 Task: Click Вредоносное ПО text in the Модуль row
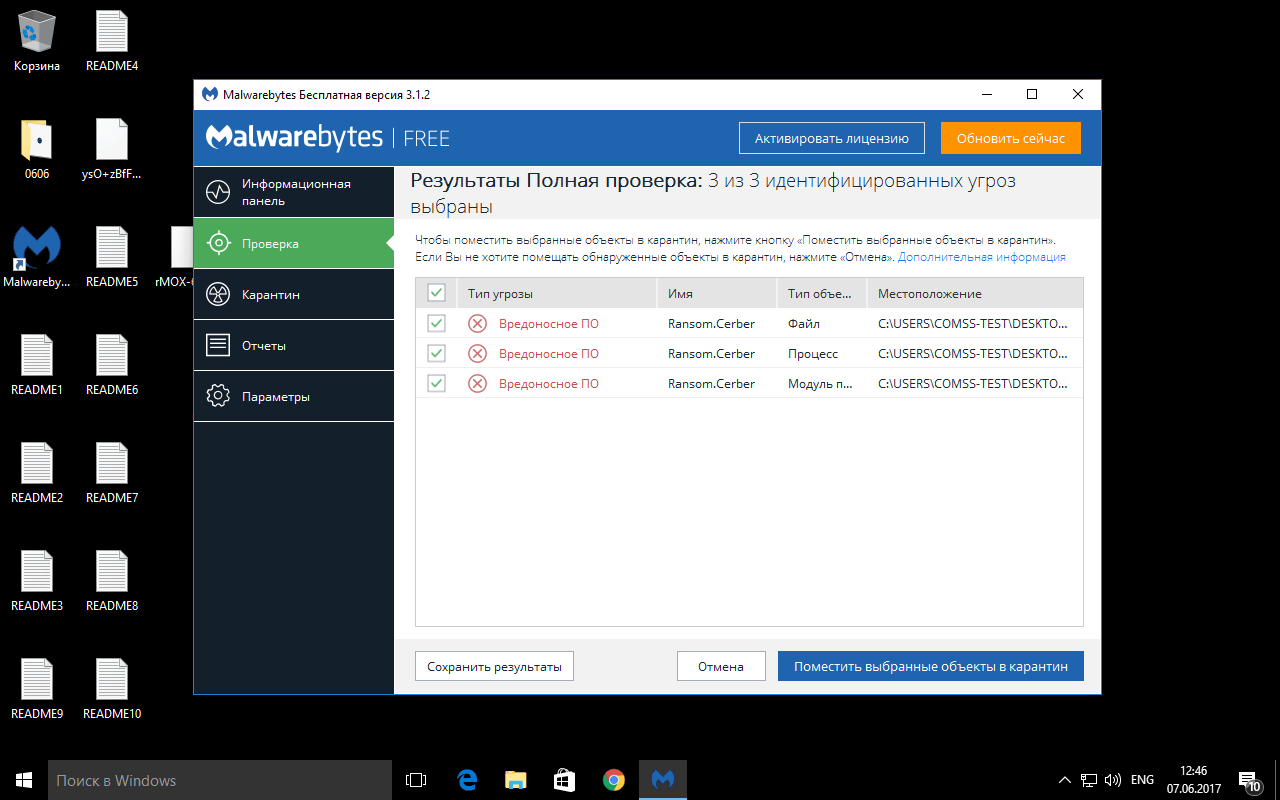tap(549, 383)
